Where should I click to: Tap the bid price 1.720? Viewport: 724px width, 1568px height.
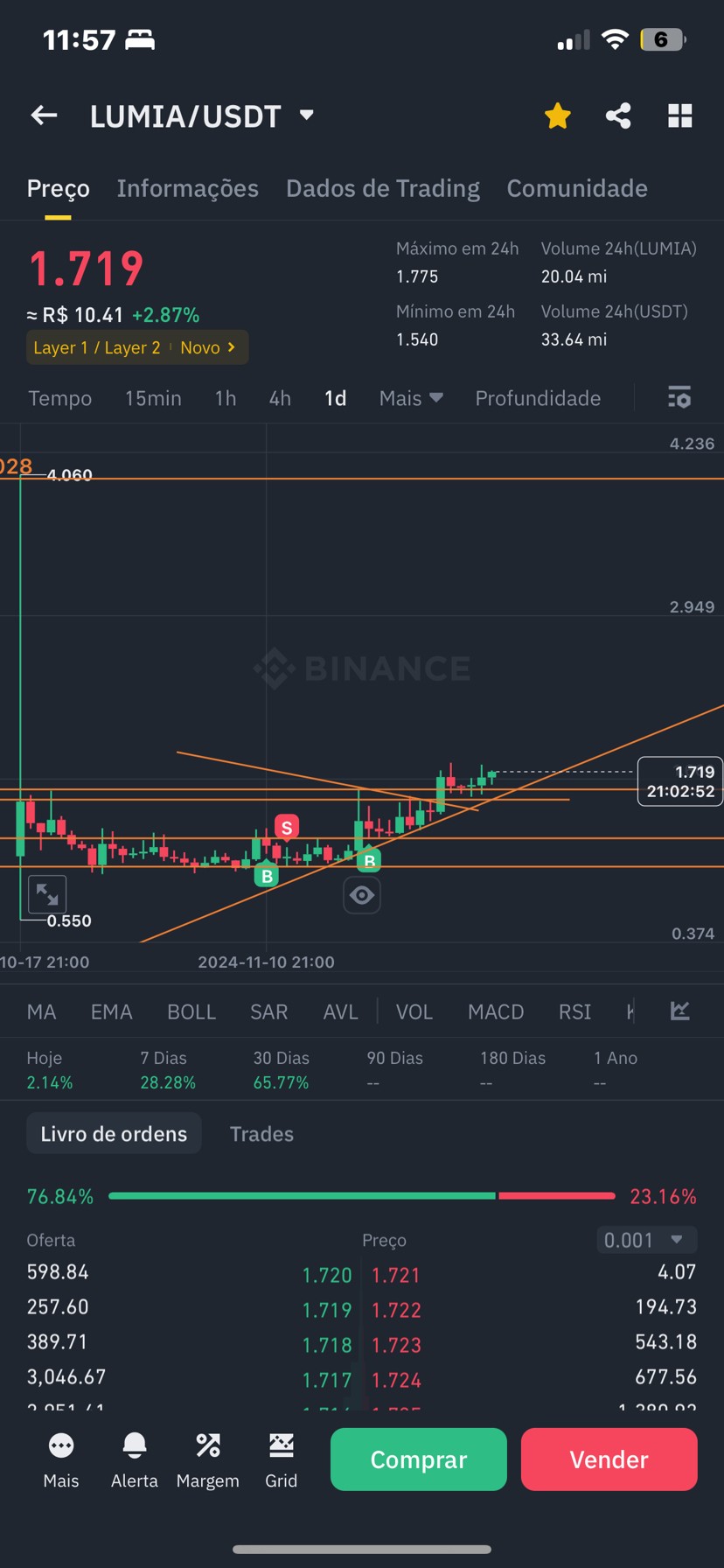tap(327, 1275)
